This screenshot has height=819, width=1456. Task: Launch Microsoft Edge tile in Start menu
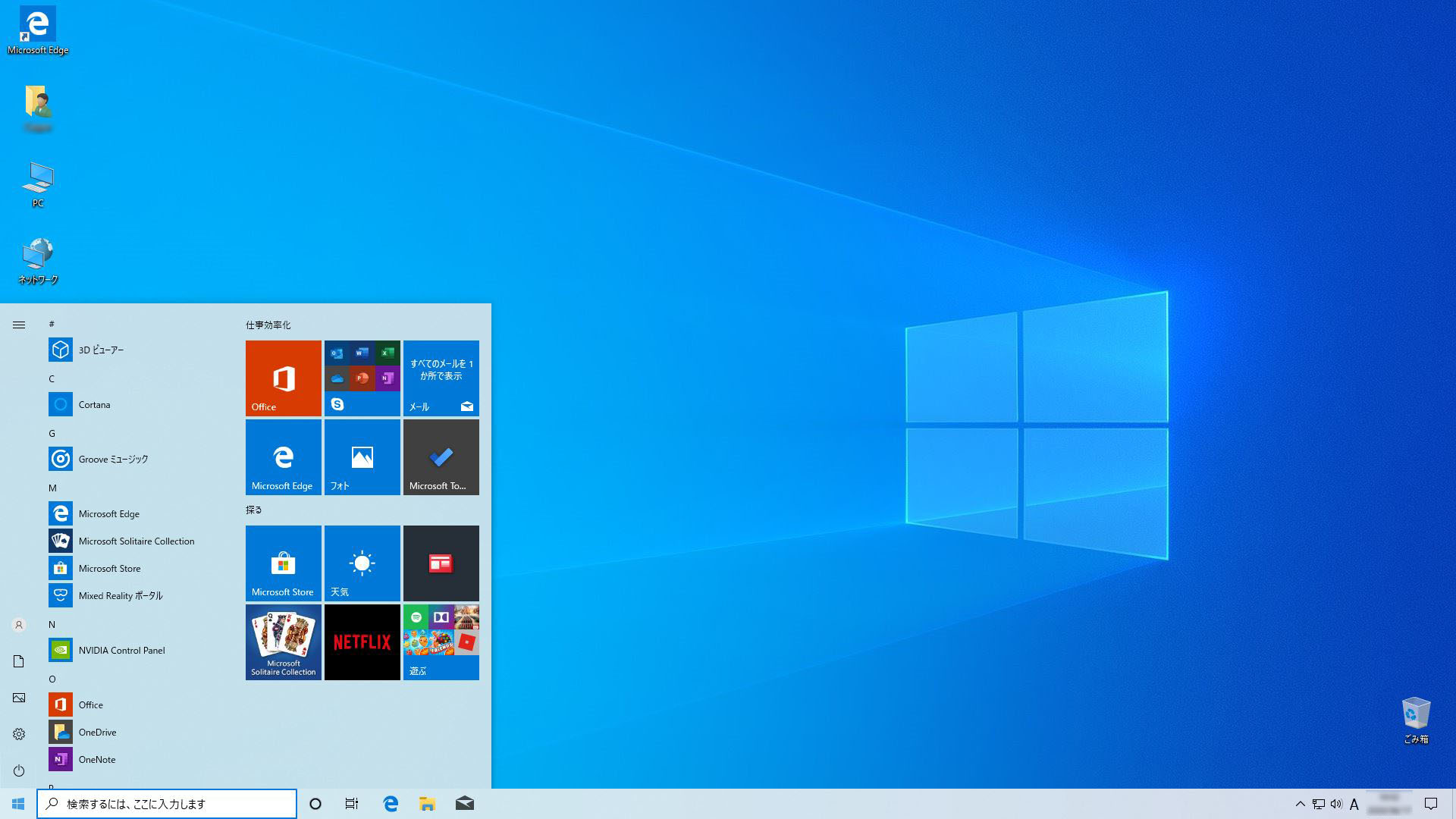point(284,457)
